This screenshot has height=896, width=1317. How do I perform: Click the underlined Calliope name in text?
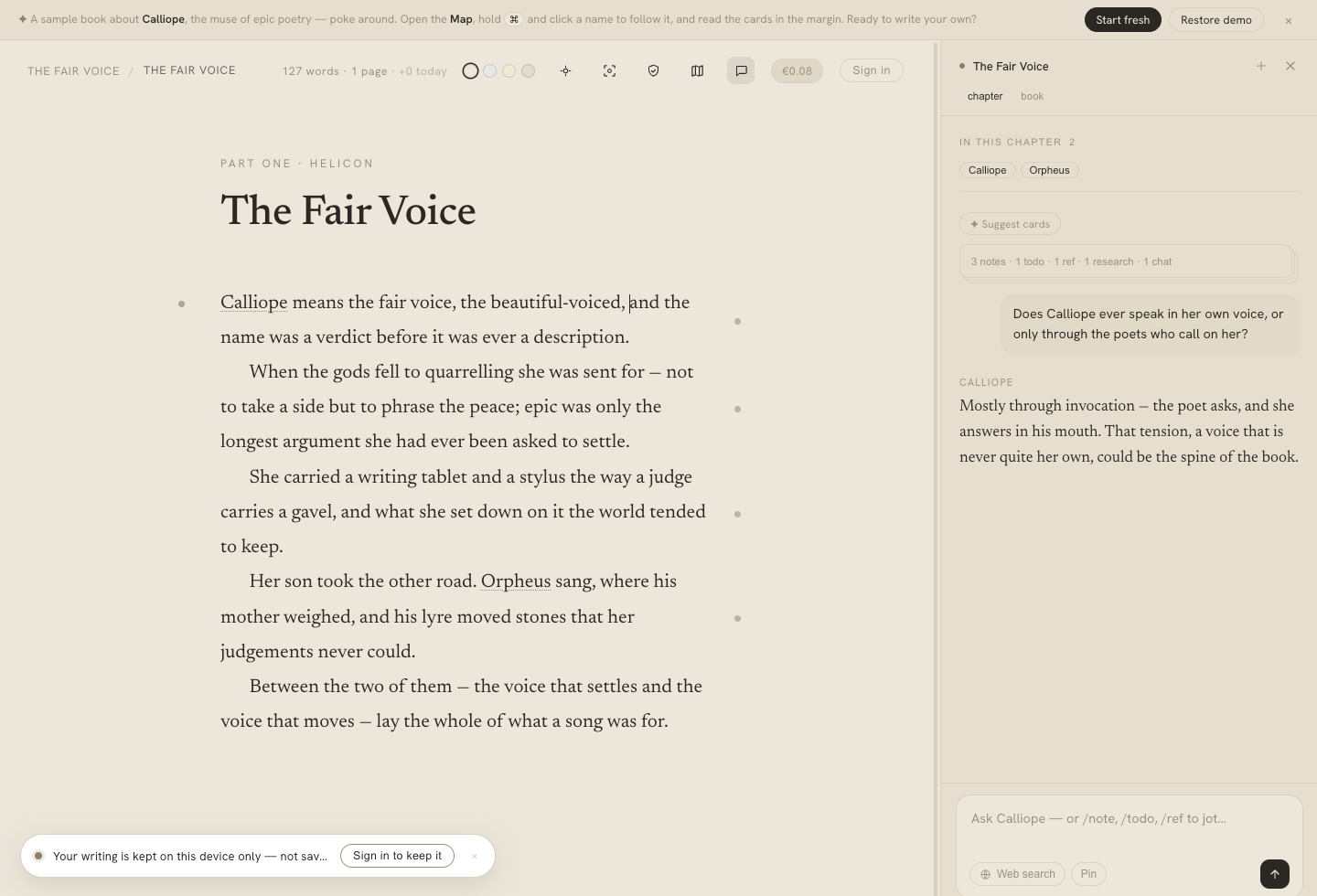coord(253,303)
